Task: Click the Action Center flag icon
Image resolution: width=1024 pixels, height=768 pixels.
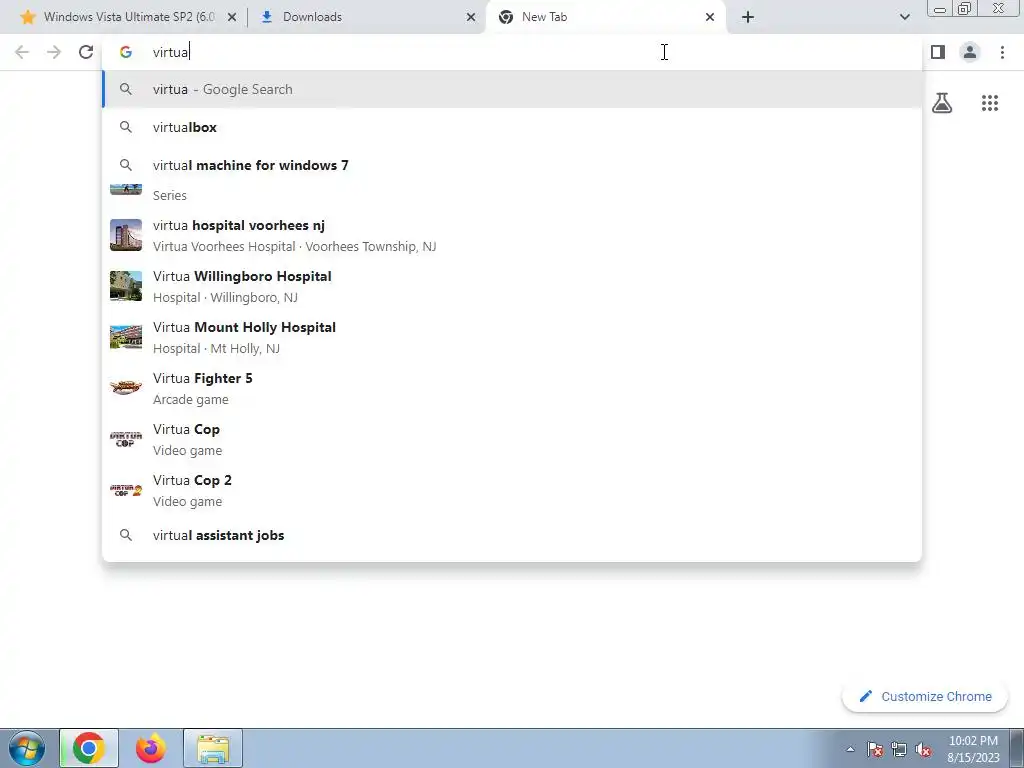Action: point(875,749)
